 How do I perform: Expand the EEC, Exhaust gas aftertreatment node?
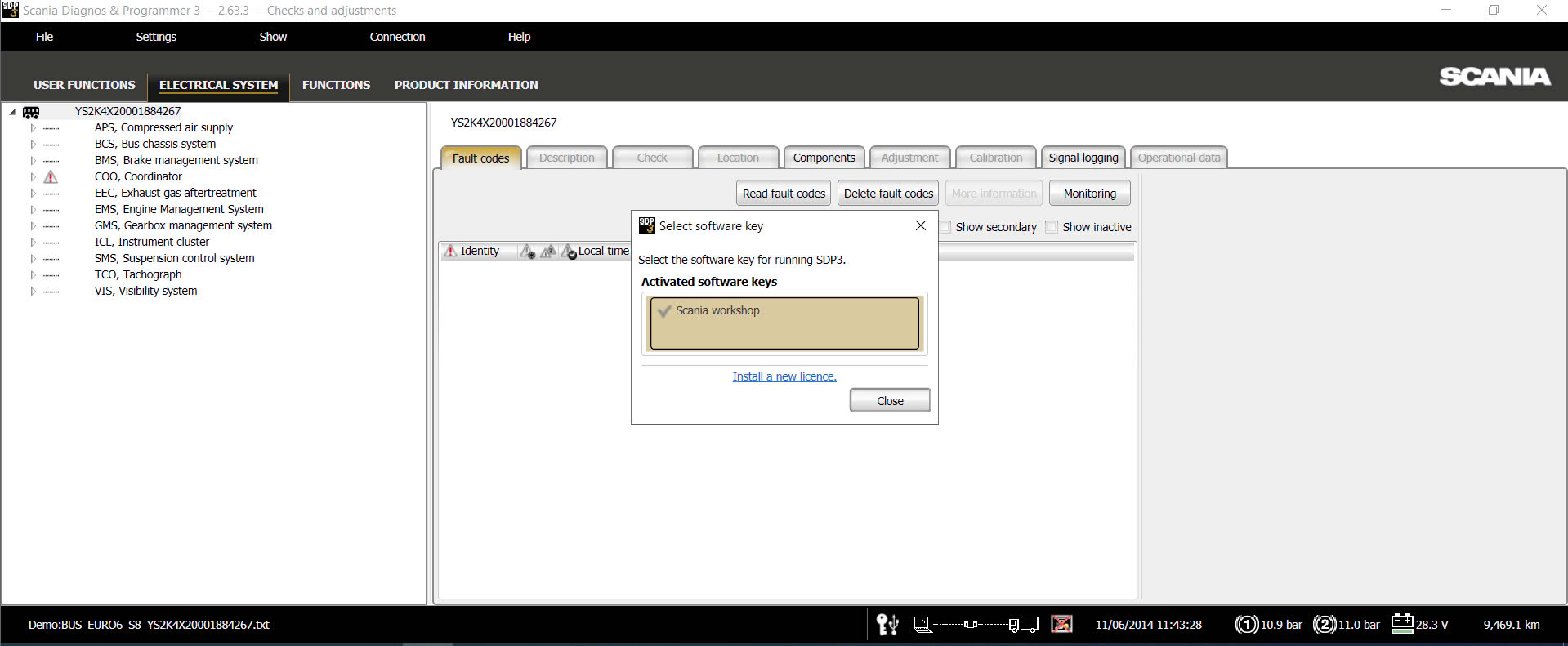pyautogui.click(x=33, y=194)
